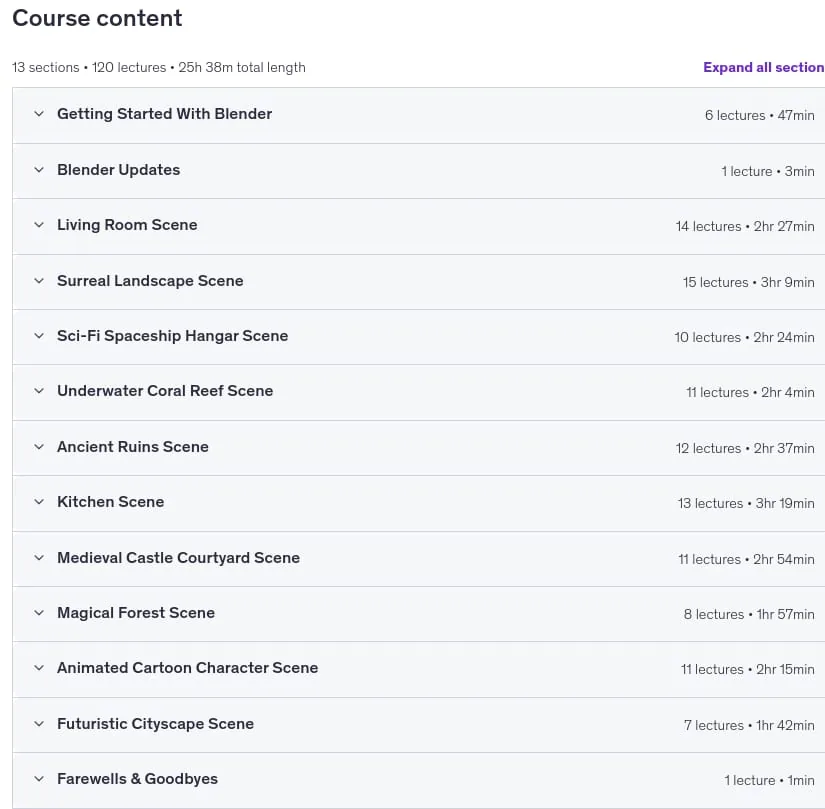This screenshot has height=809, width=825.
Task: Click the chevron beside Living Room Scene
Action: 39,225
